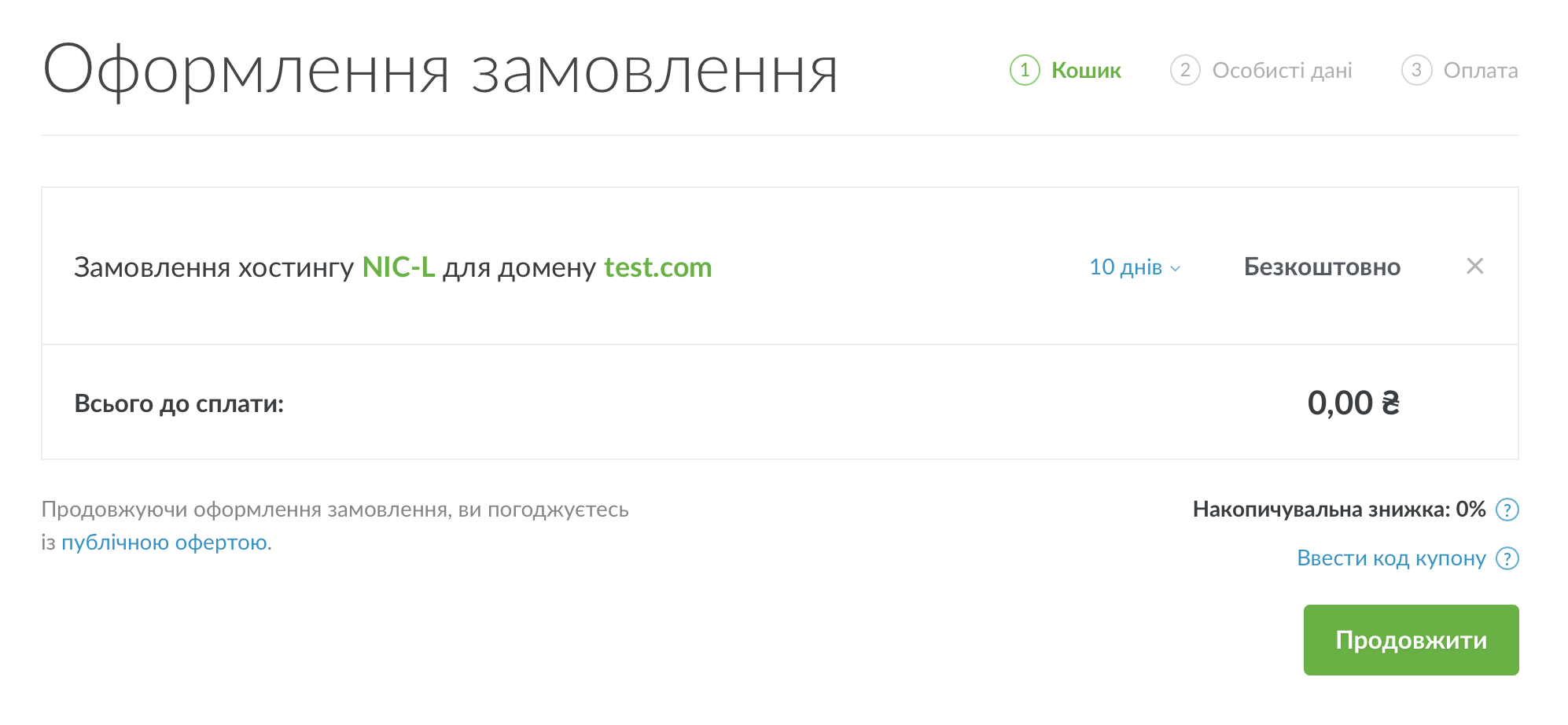1568x725 pixels.
Task: Go to the Особисті дані step
Action: pyautogui.click(x=1282, y=70)
